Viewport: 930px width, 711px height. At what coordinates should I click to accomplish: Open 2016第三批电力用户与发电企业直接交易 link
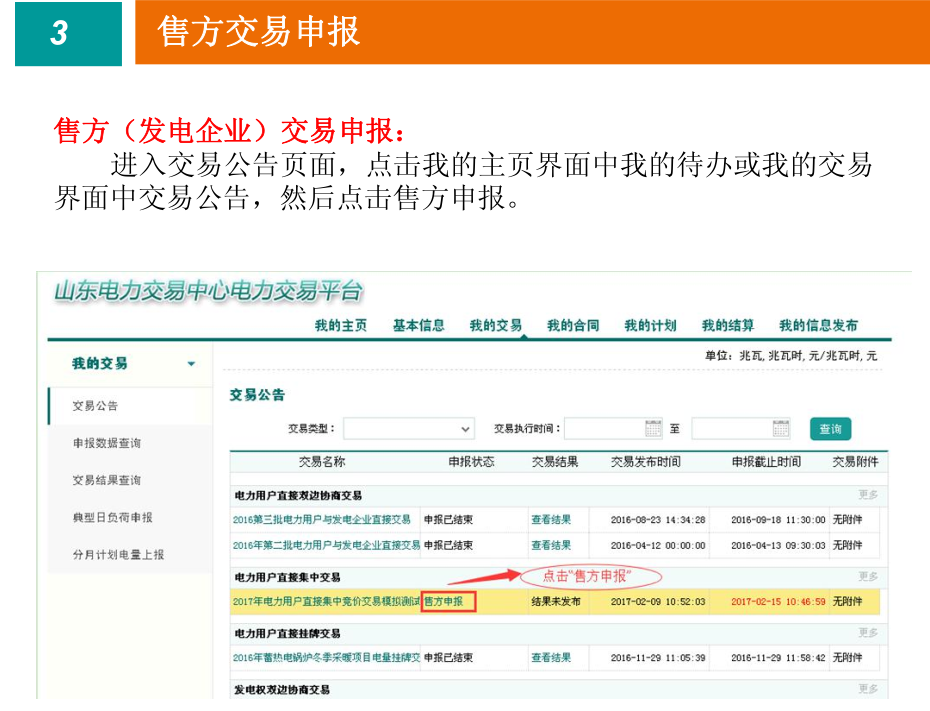321,519
